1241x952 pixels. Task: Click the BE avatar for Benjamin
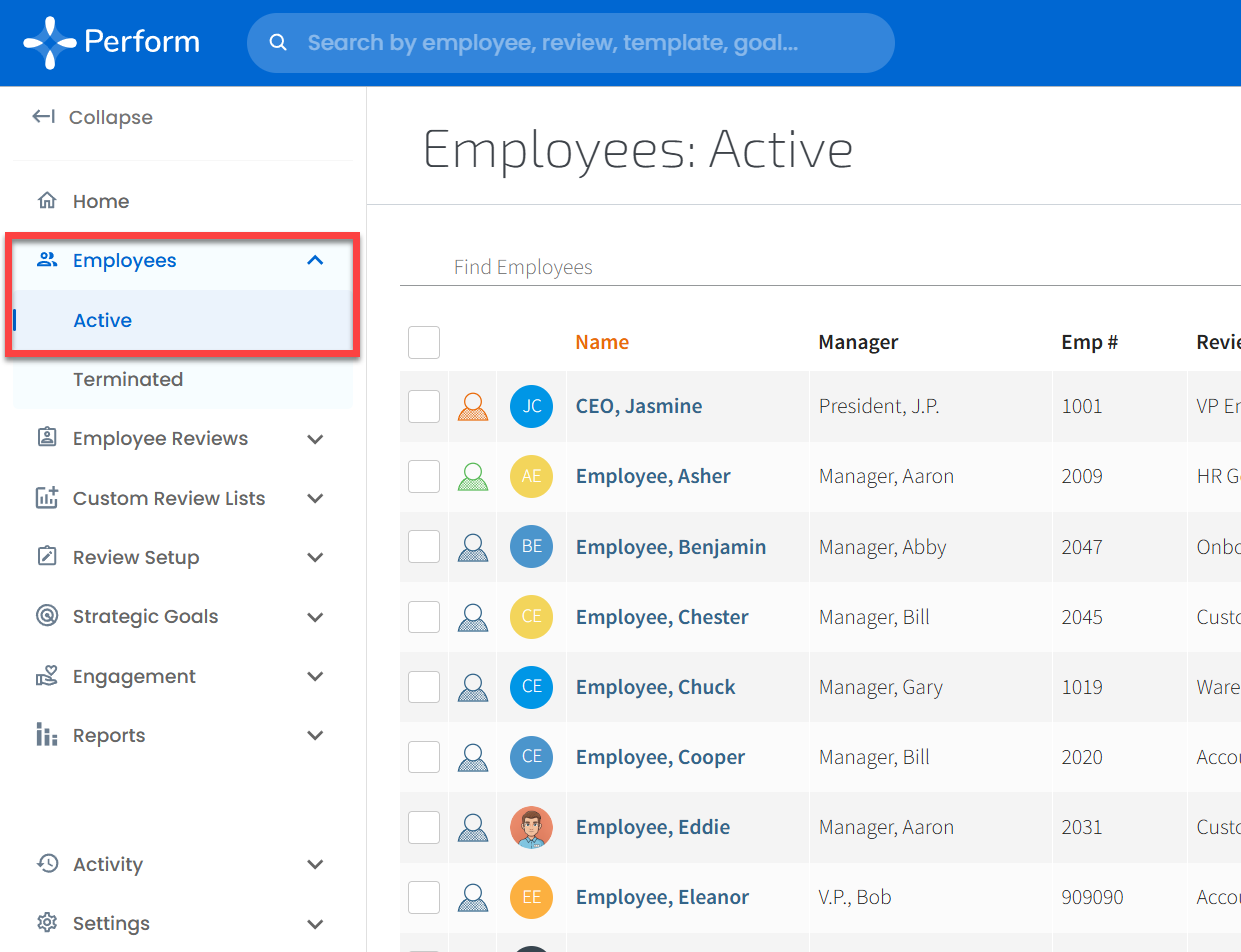(532, 547)
